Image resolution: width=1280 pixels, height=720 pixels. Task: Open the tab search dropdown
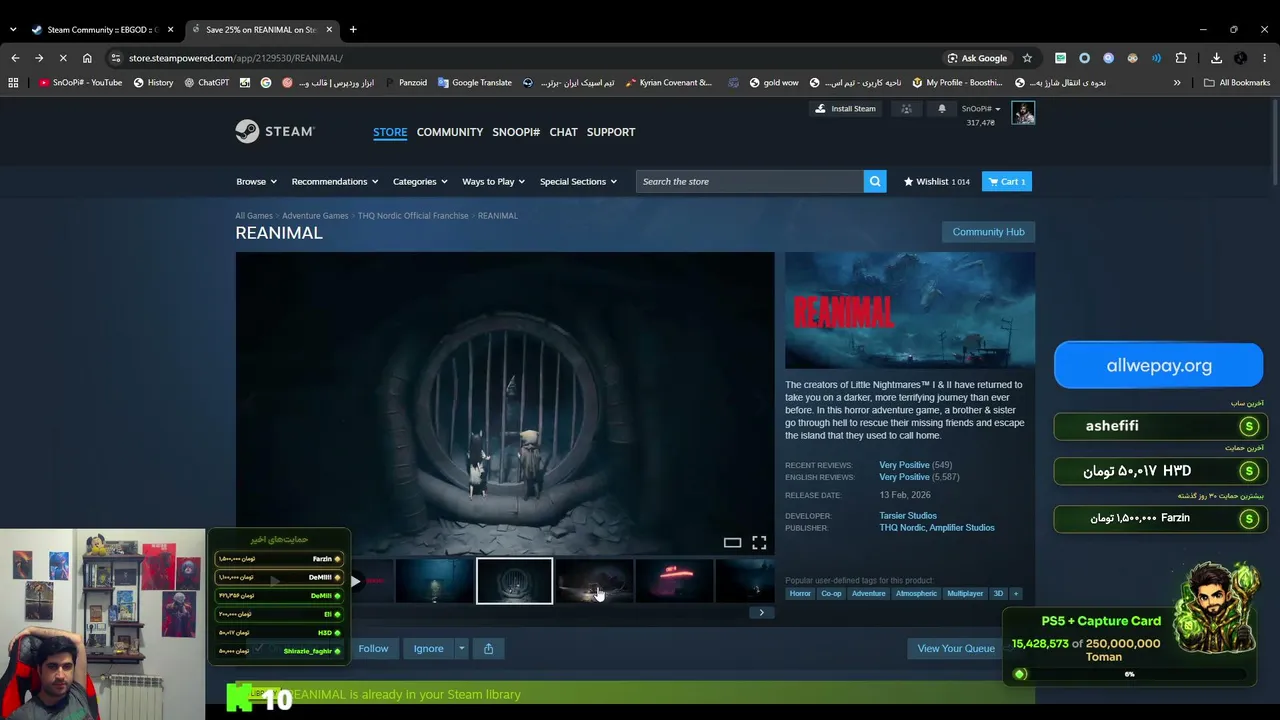(x=13, y=30)
